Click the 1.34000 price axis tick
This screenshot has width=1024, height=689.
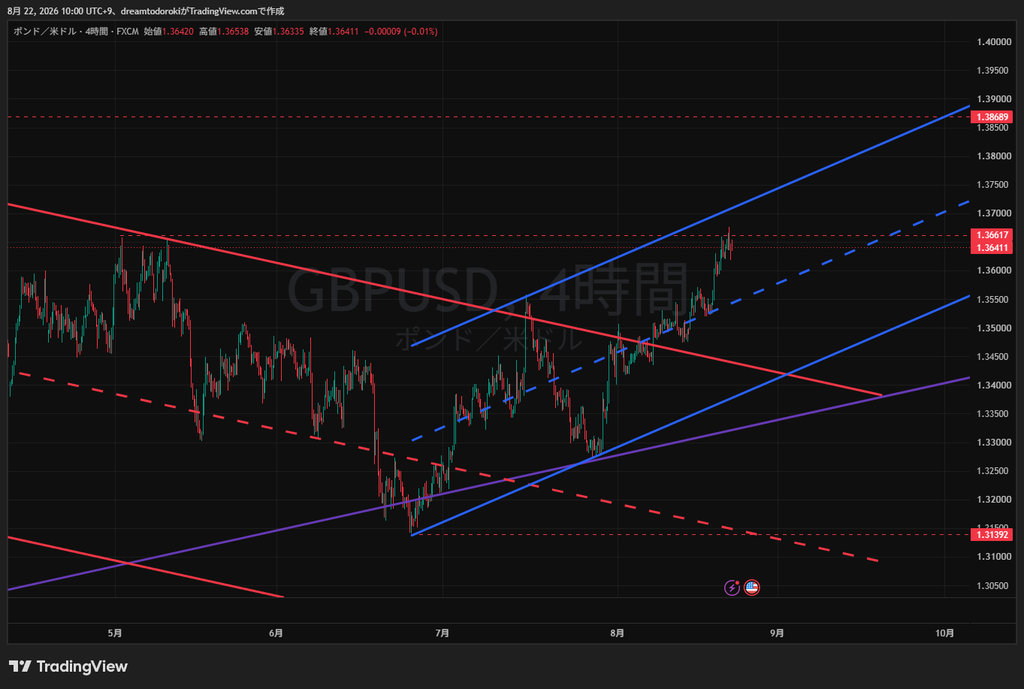(994, 385)
